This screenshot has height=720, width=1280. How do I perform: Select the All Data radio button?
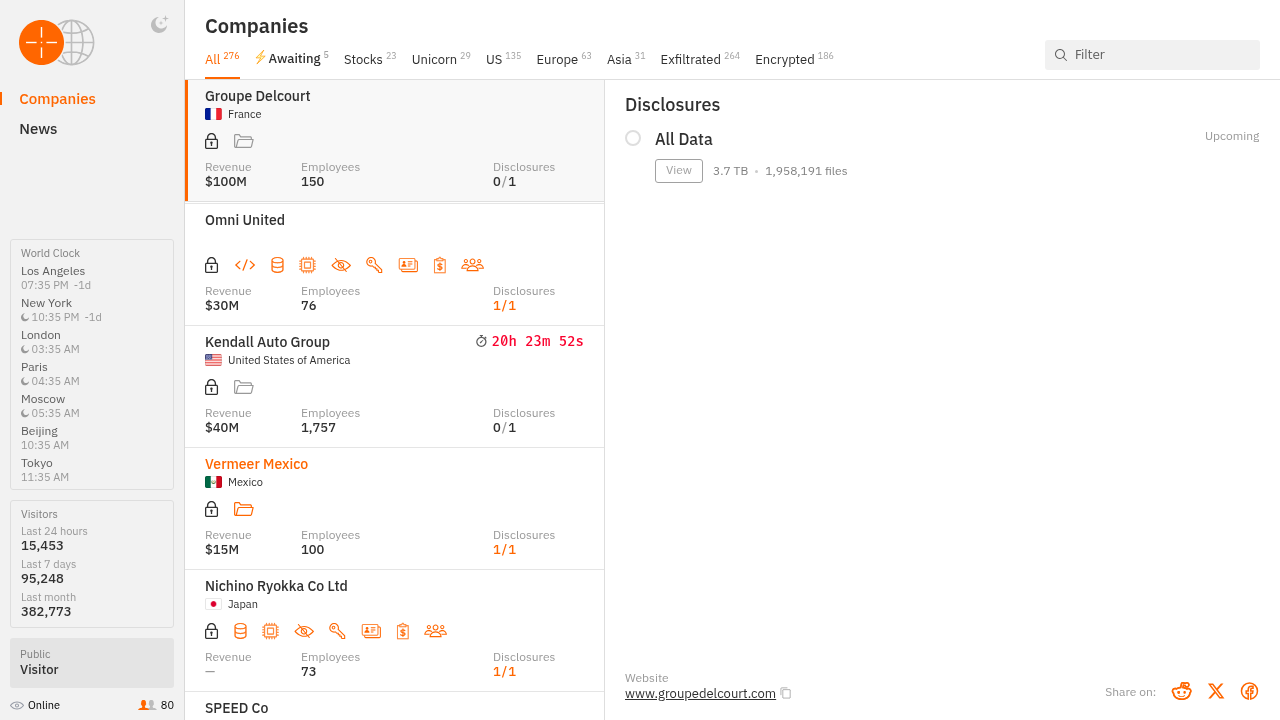point(633,138)
